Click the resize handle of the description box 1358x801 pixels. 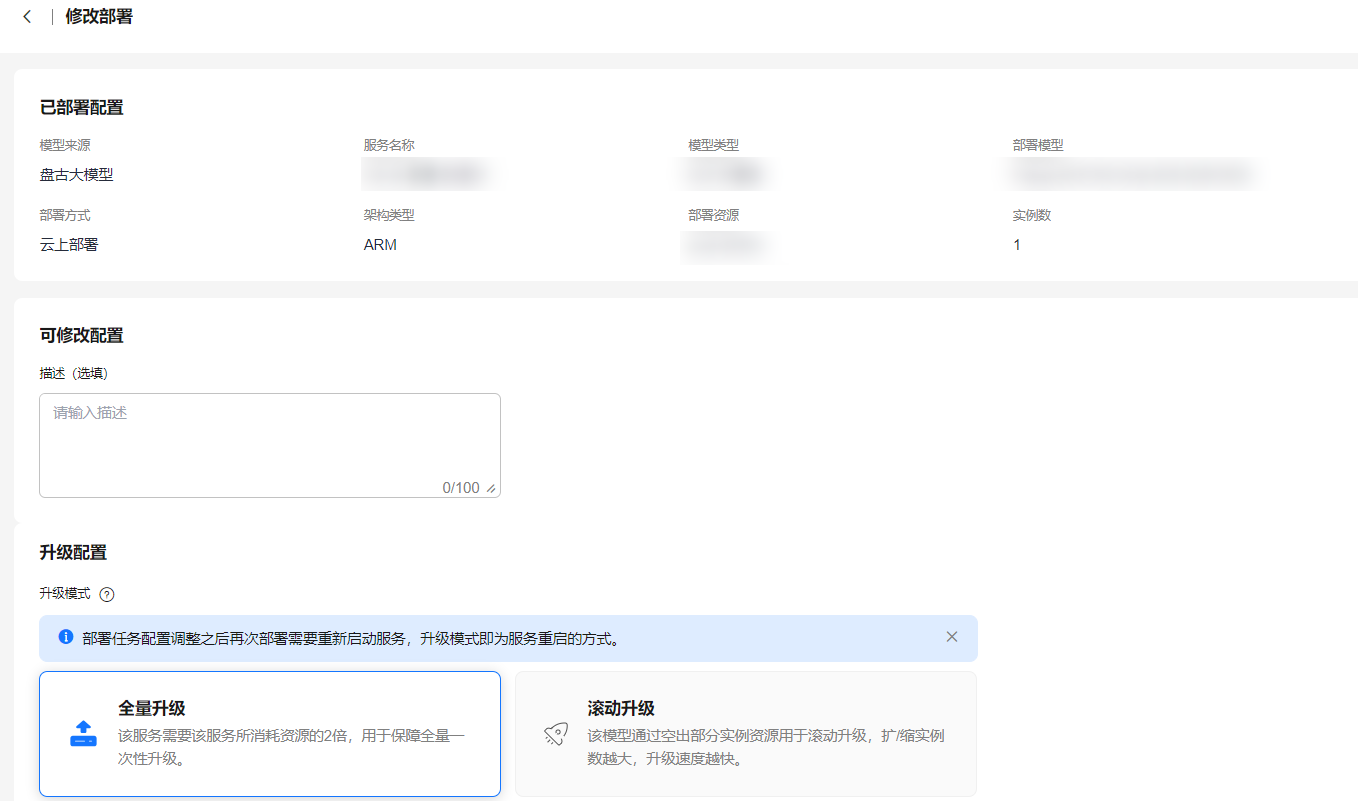491,488
